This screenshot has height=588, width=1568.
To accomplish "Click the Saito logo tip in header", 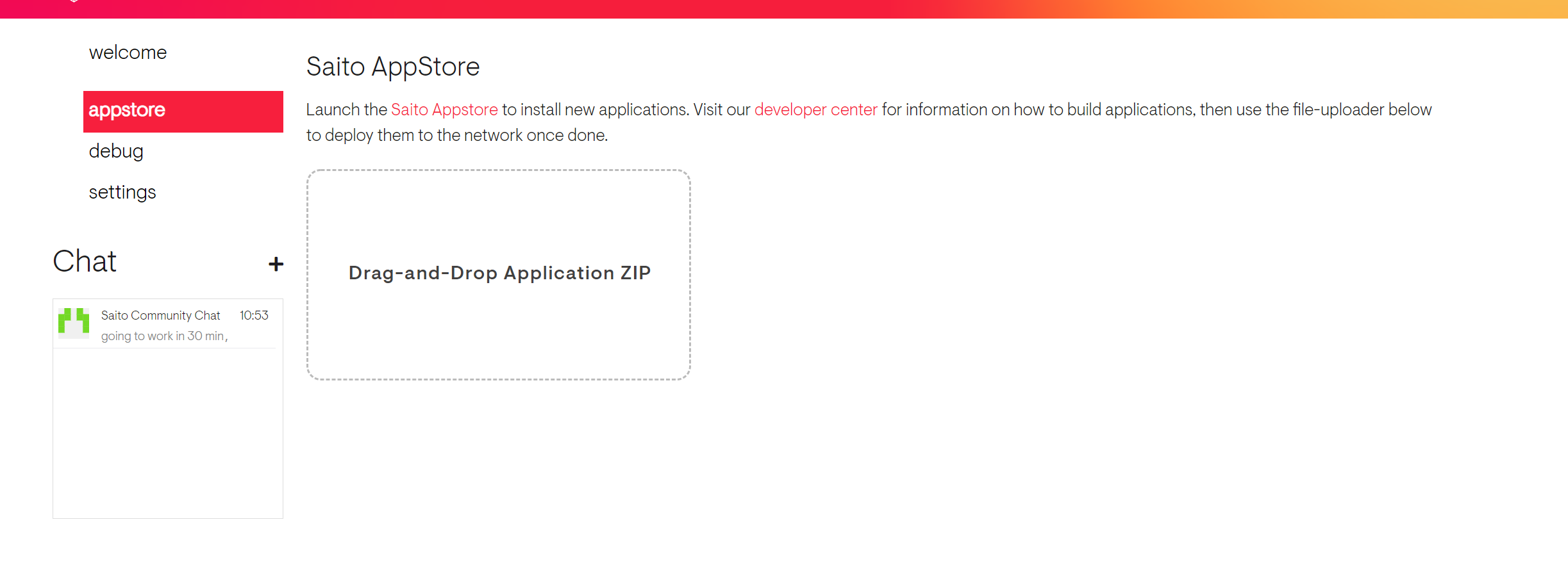I will 74,1.
